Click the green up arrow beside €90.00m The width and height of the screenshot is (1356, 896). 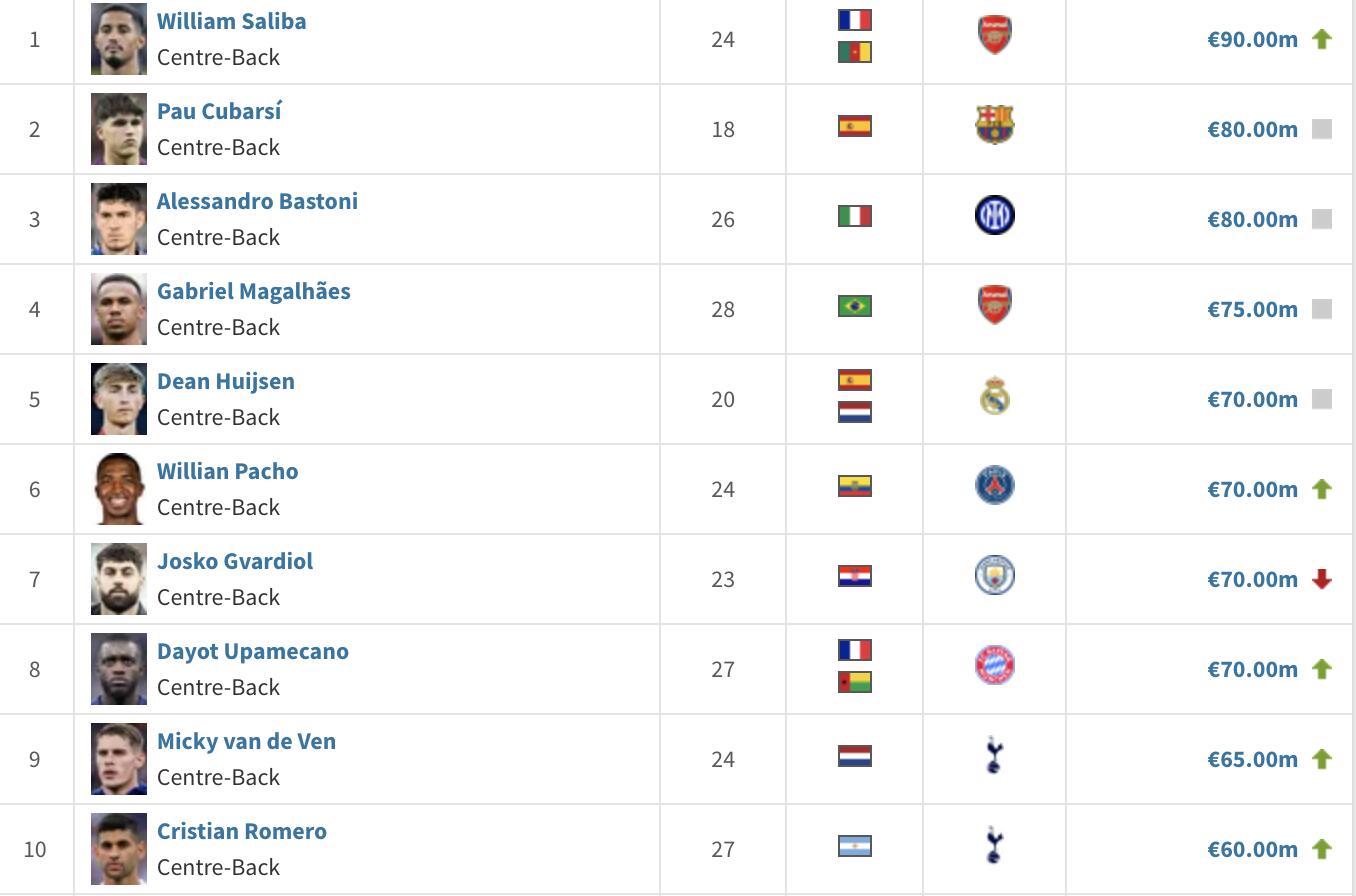pos(1322,39)
